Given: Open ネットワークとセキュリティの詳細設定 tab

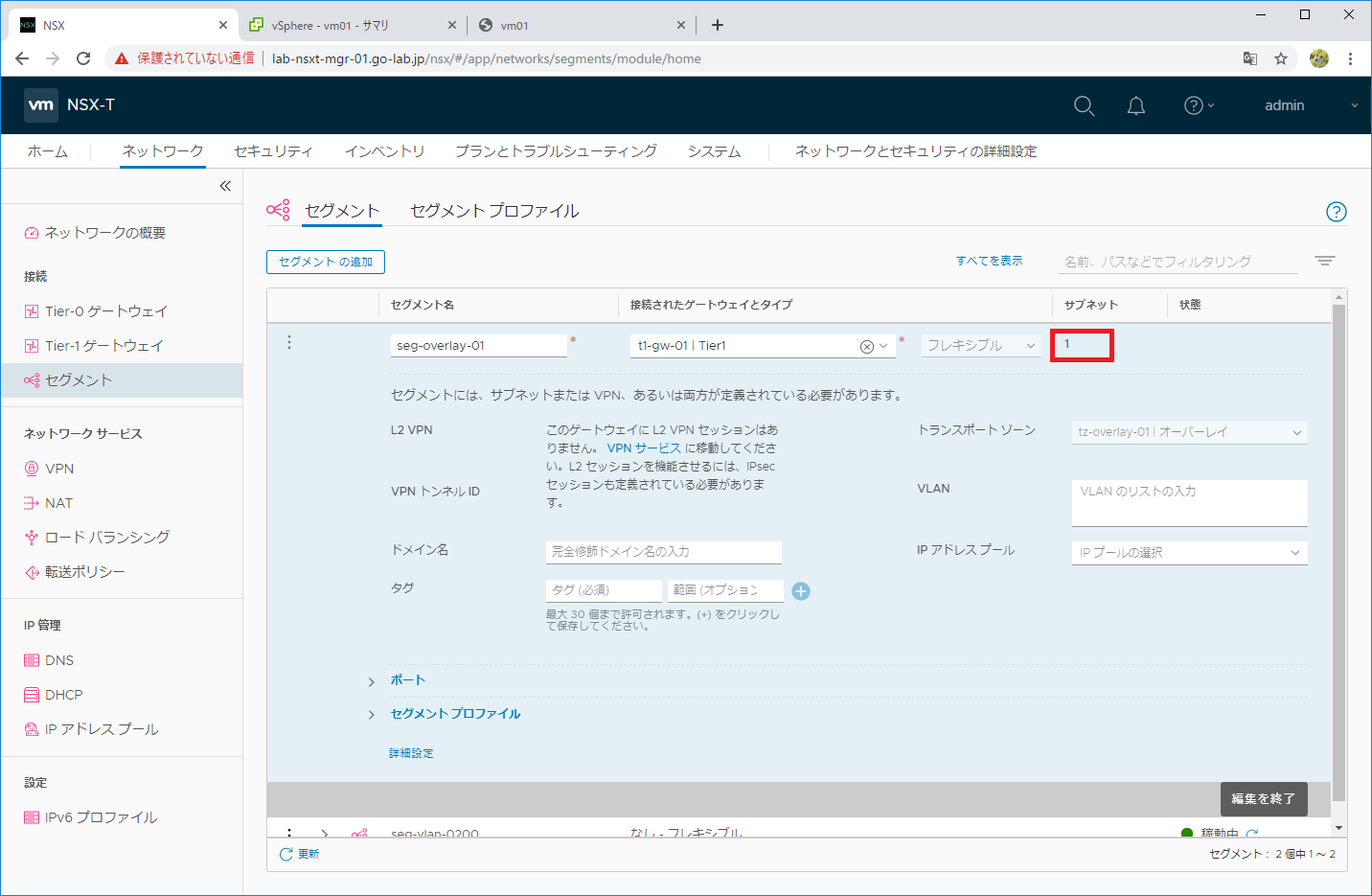Looking at the screenshot, I should 916,151.
